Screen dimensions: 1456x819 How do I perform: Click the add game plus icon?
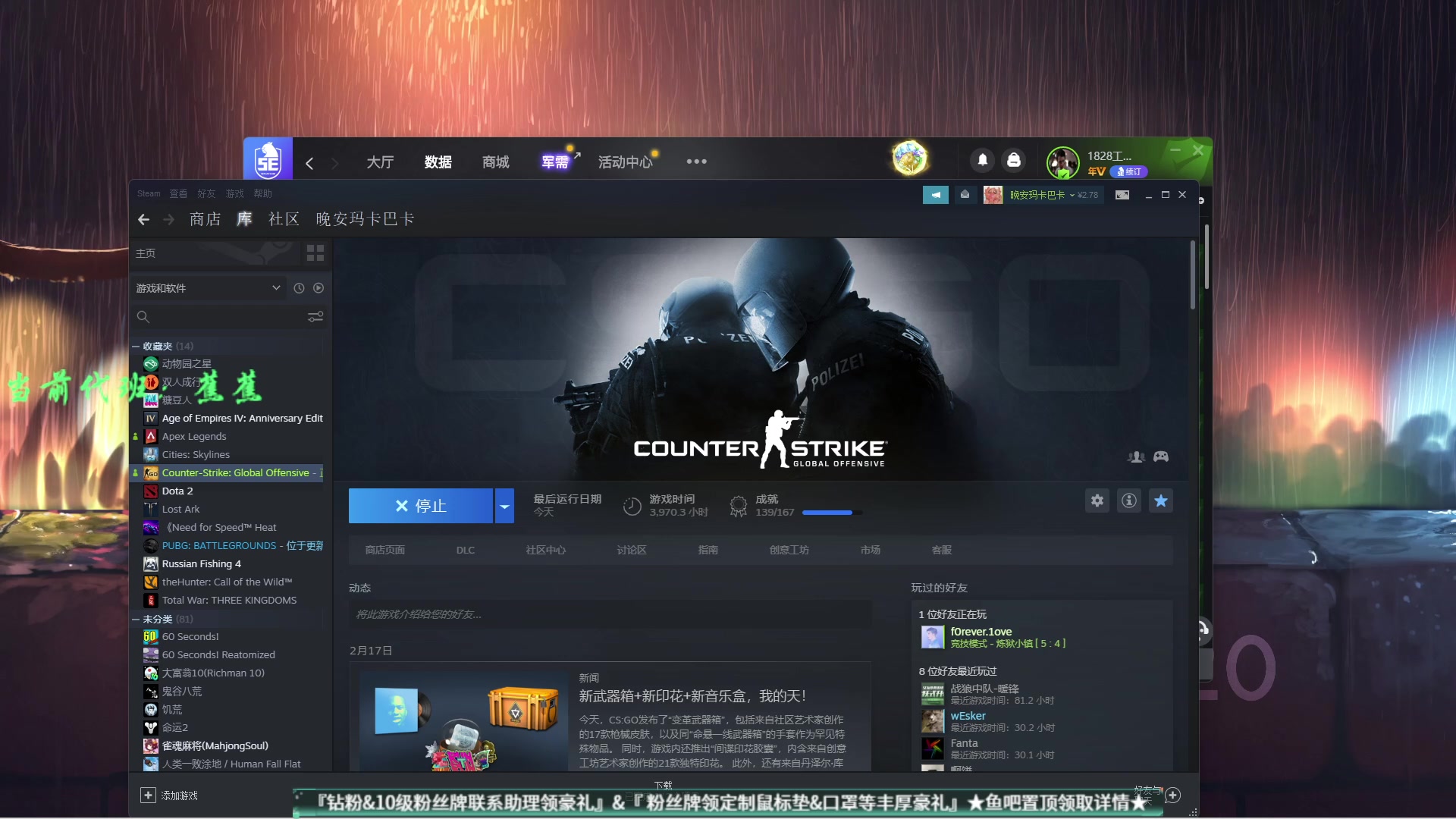click(x=149, y=795)
